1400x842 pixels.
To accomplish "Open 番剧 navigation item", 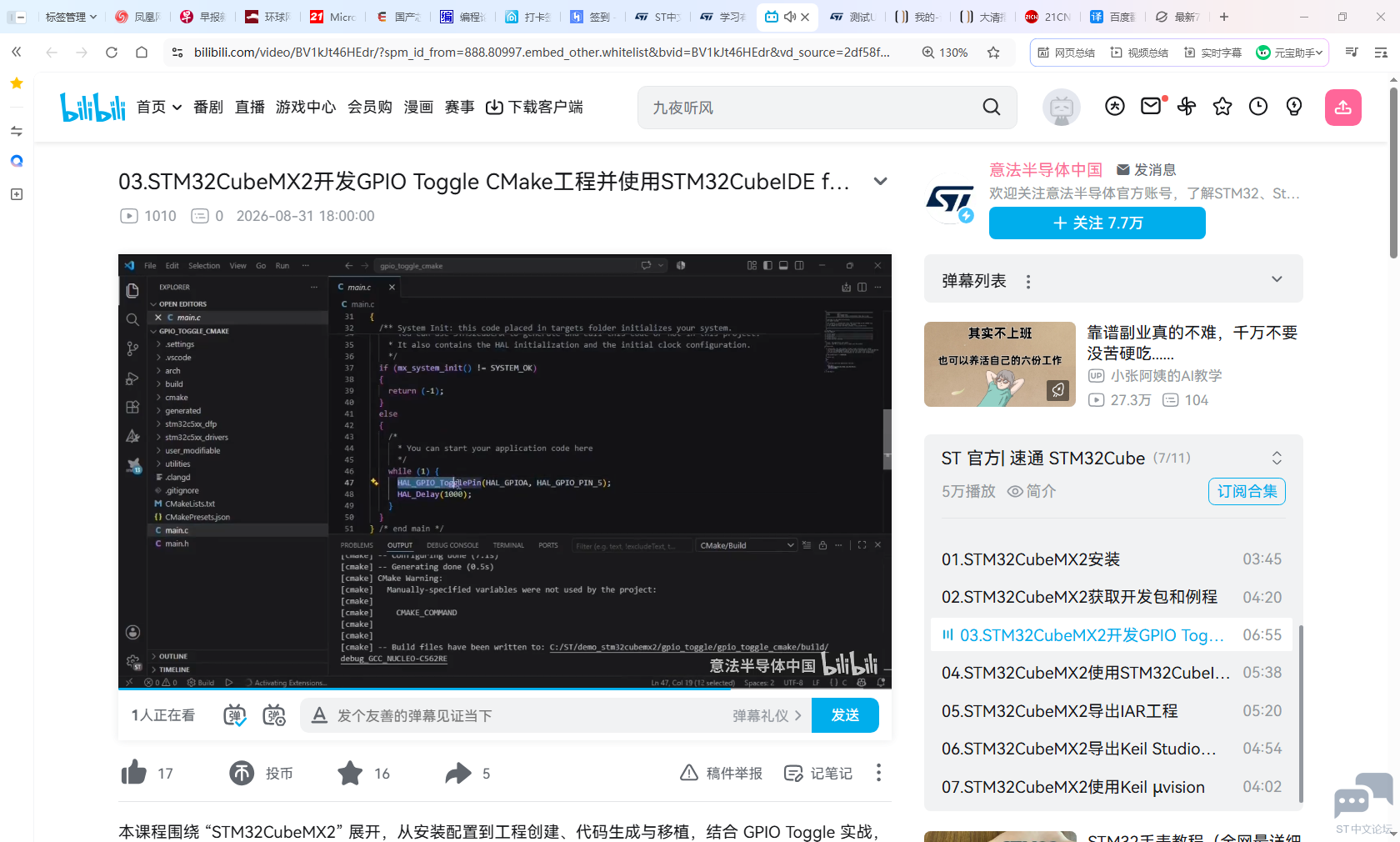I will pyautogui.click(x=208, y=107).
